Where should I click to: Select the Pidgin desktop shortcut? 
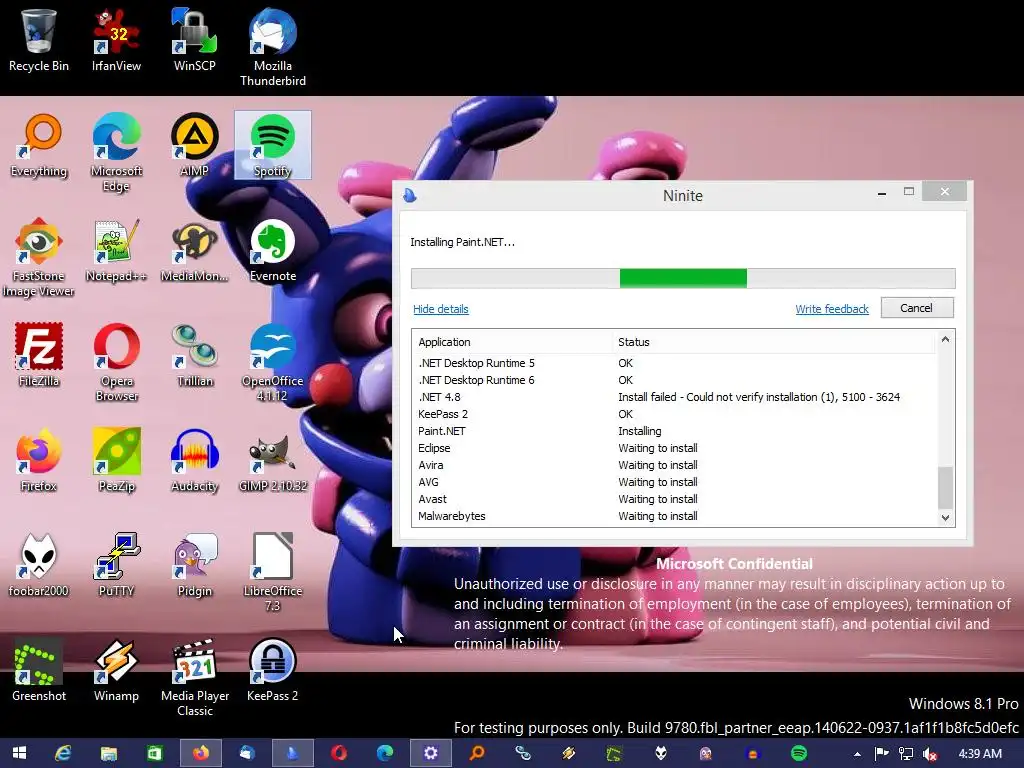[x=195, y=566]
